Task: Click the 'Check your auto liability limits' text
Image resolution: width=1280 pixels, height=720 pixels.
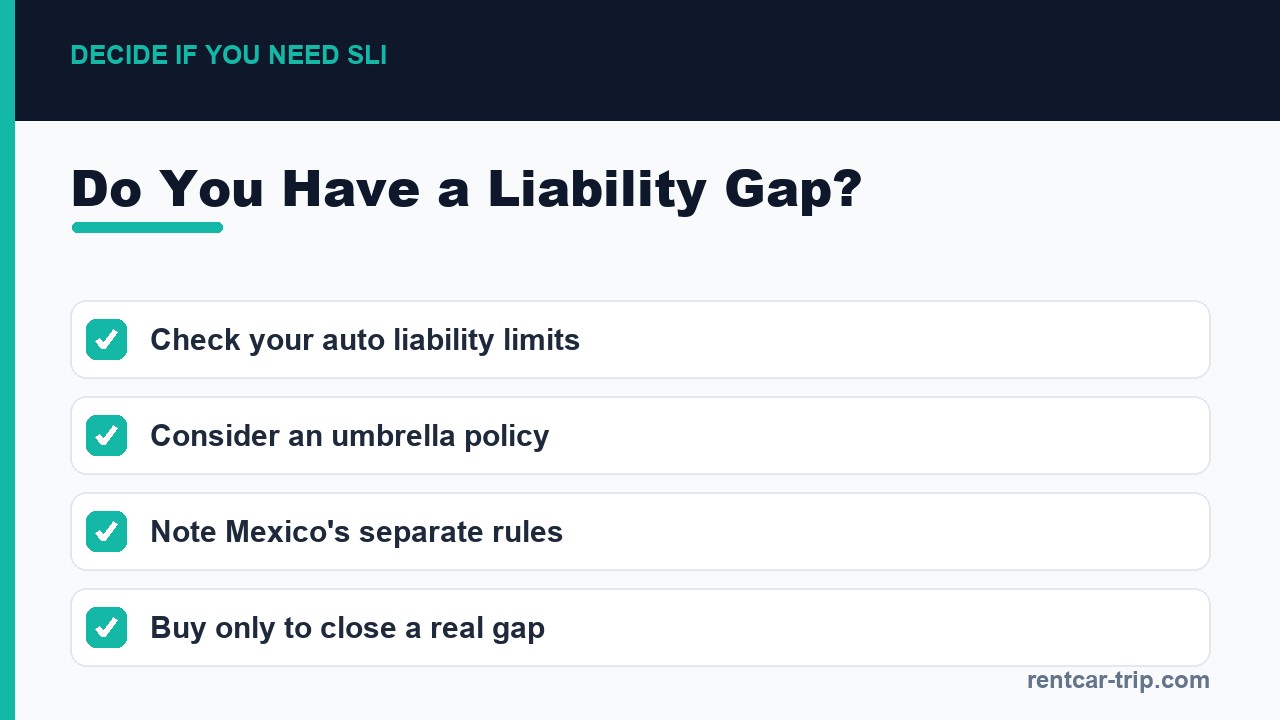Action: coord(365,340)
